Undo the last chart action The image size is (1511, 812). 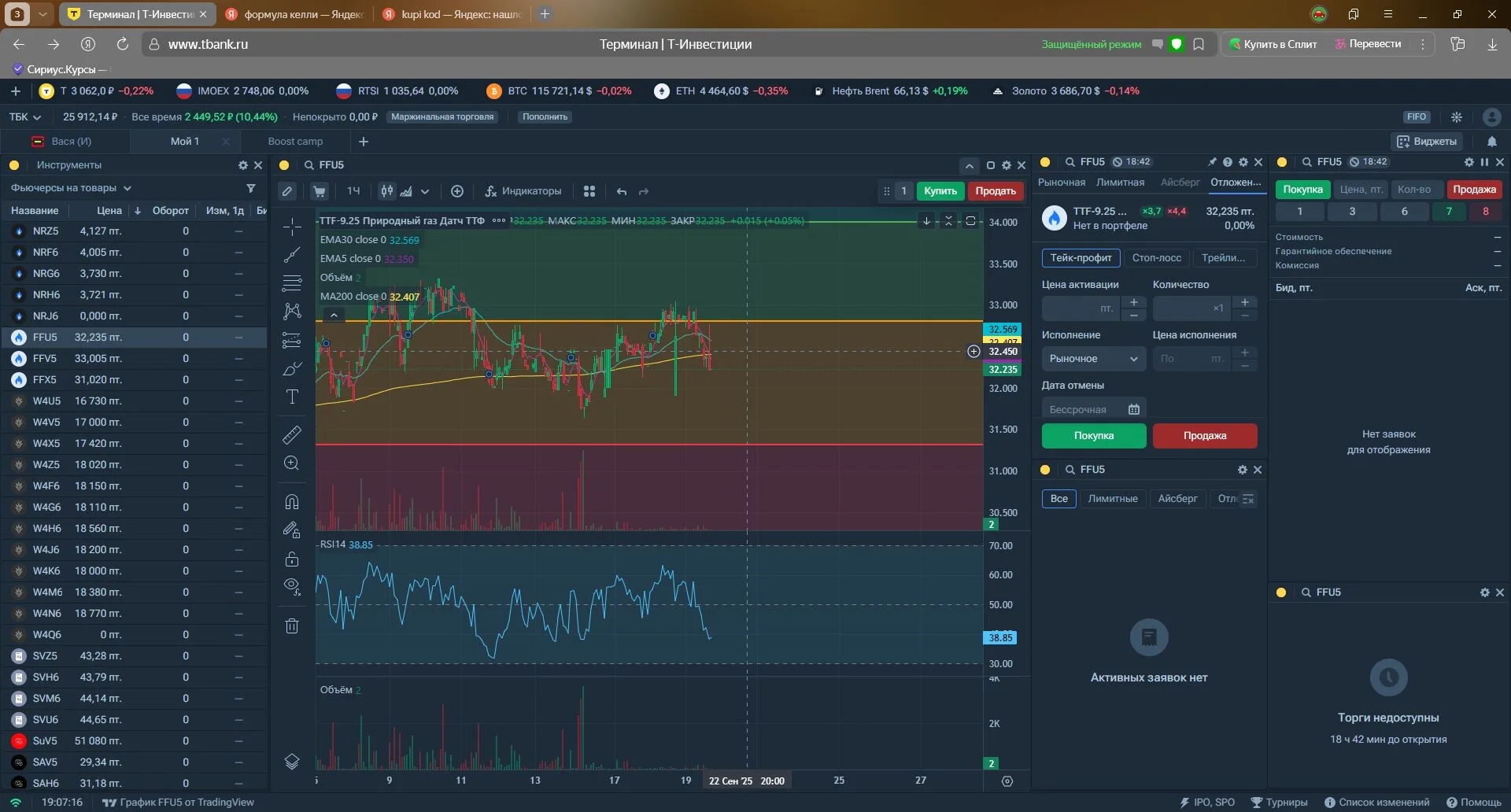[622, 191]
